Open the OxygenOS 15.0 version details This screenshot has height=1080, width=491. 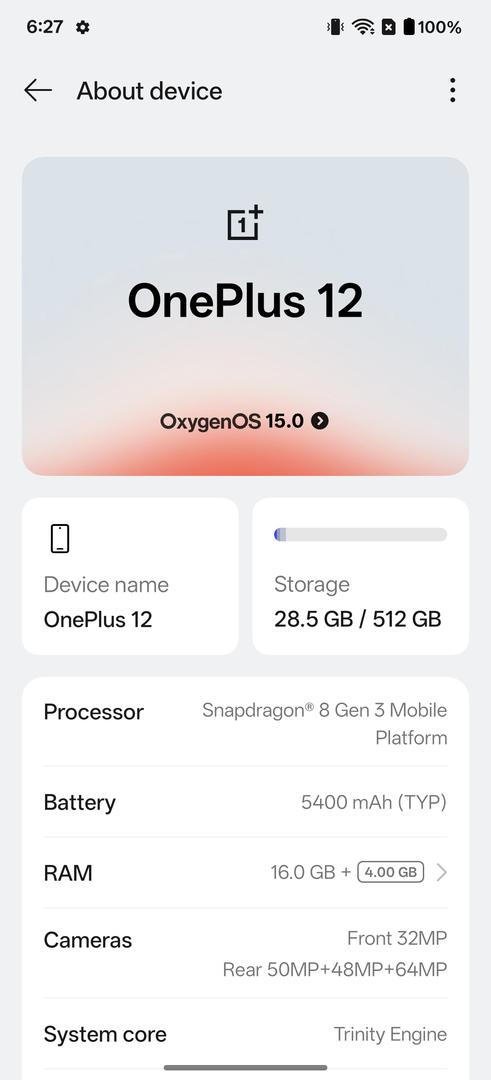tap(244, 421)
